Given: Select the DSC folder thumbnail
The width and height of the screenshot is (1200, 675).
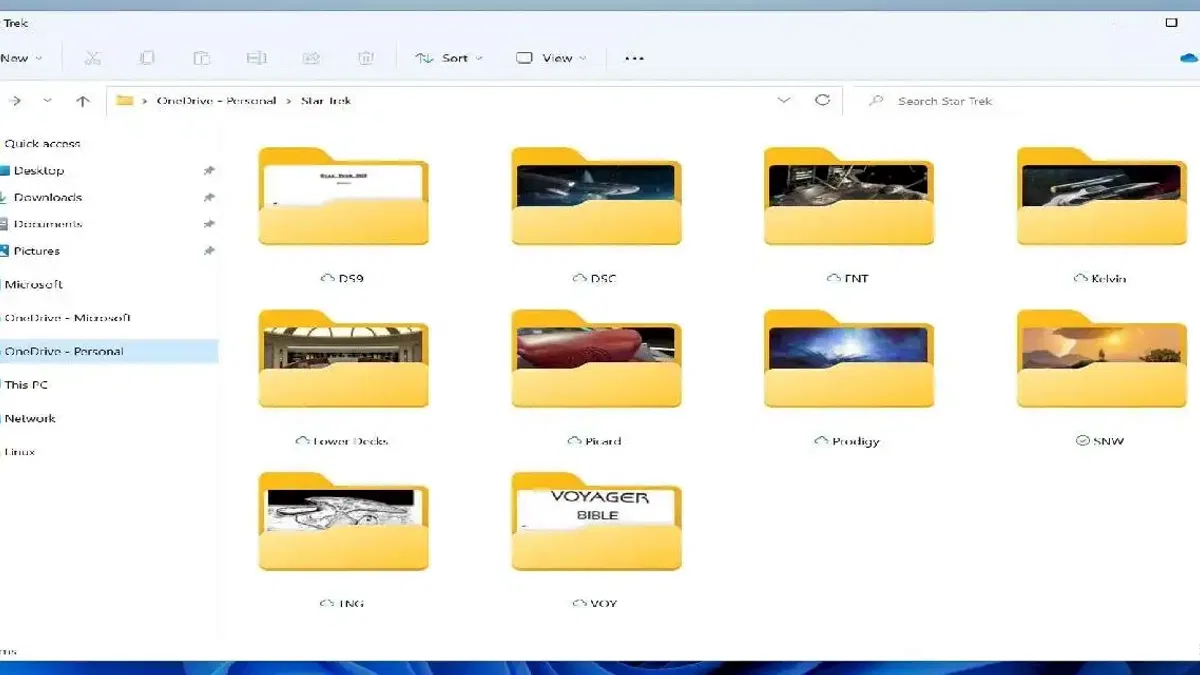Looking at the screenshot, I should (596, 196).
